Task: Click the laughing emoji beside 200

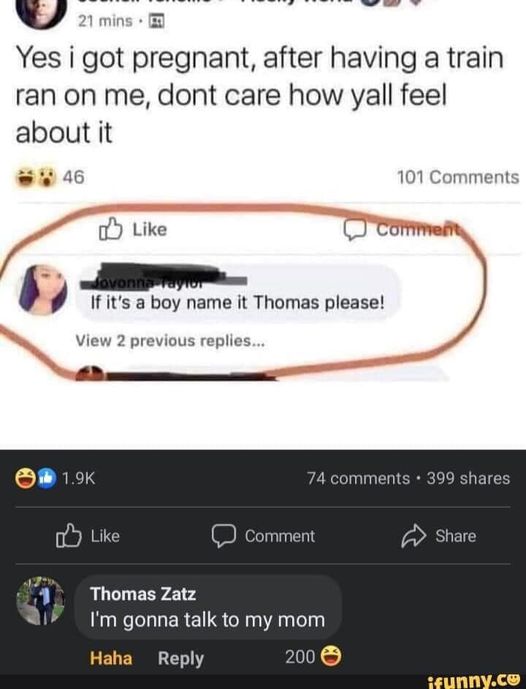Action: coord(331,656)
